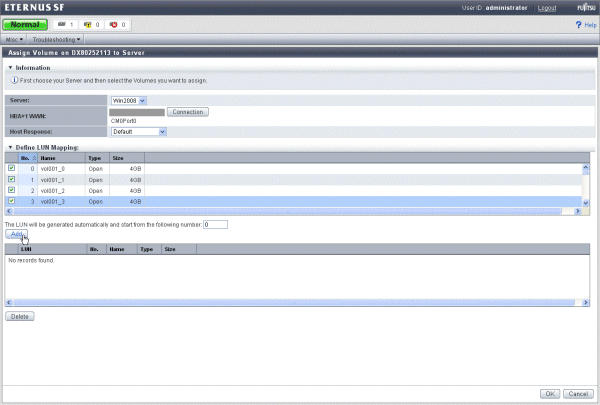Open the Troubleshooting menu

coord(56,39)
